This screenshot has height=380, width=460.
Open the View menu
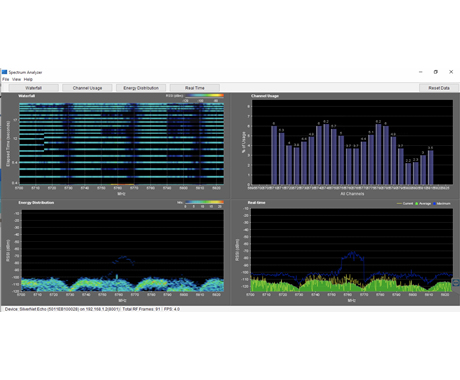tap(17, 79)
